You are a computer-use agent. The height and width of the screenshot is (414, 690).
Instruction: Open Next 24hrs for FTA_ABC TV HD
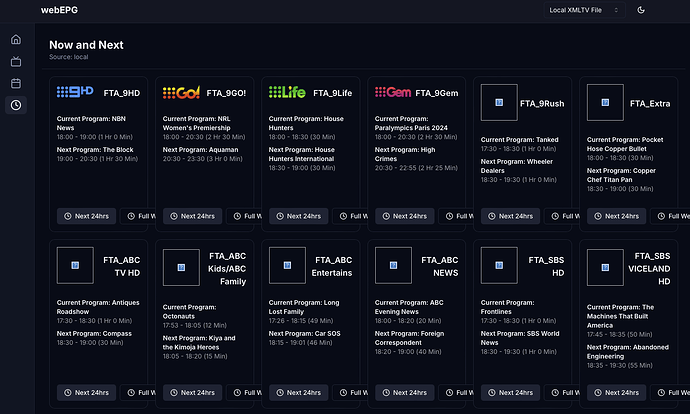(x=86, y=392)
